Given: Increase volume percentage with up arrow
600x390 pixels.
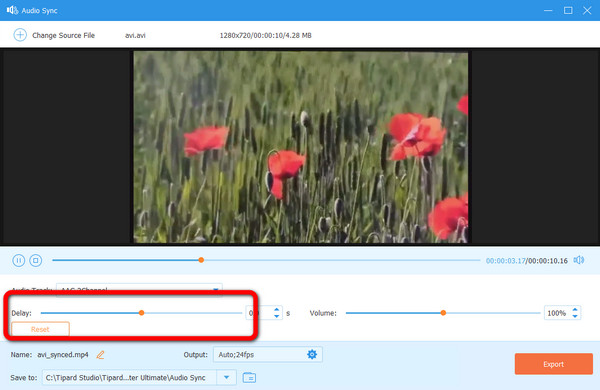Looking at the screenshot, I should click(575, 309).
